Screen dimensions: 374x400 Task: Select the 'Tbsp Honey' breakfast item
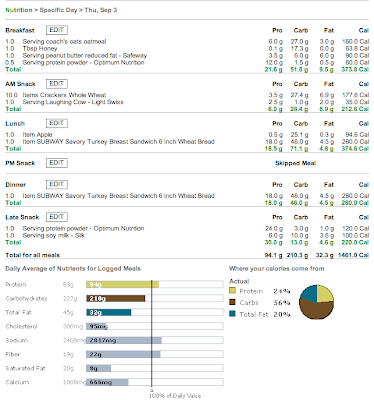click(x=187, y=49)
